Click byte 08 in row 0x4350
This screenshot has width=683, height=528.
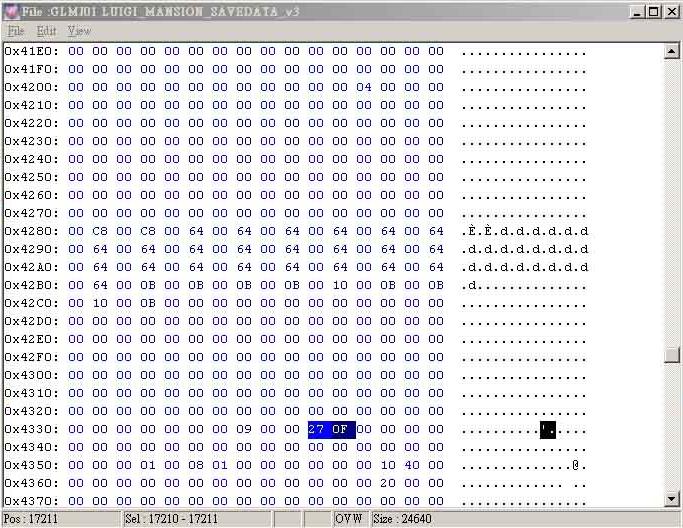click(196, 465)
